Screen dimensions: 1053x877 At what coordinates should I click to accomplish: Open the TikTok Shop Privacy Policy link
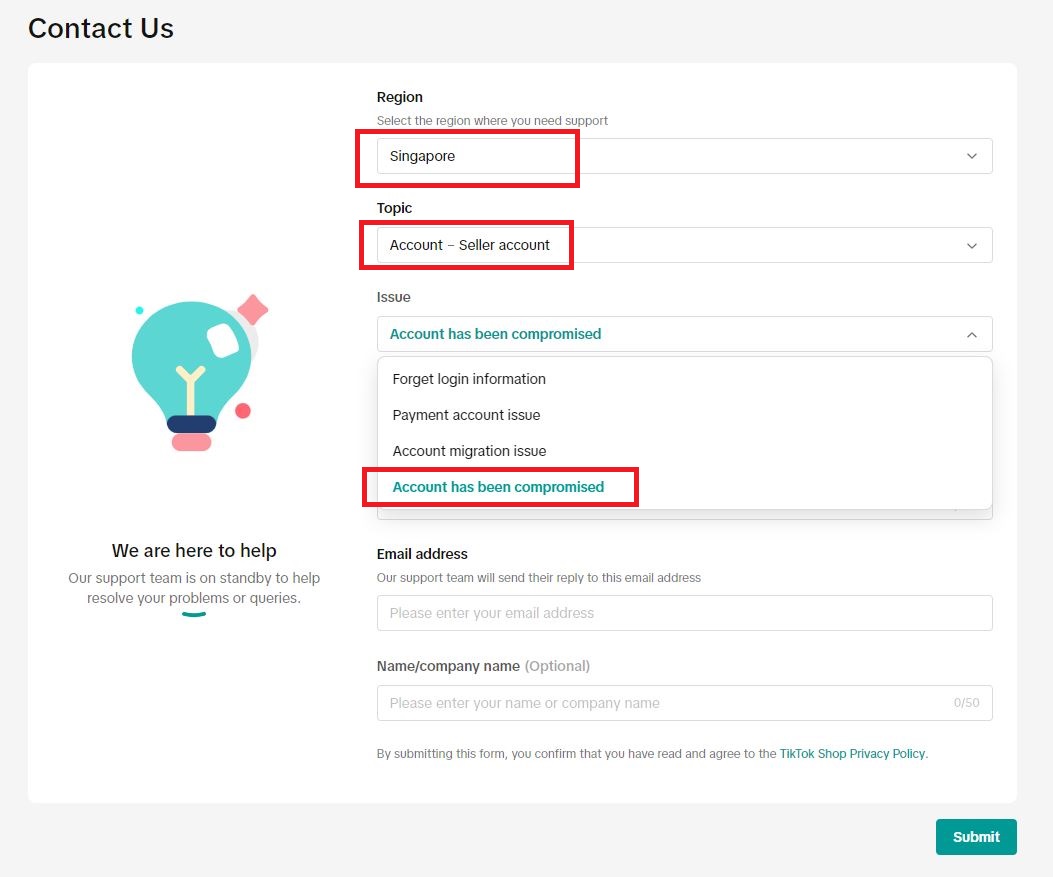coord(852,754)
